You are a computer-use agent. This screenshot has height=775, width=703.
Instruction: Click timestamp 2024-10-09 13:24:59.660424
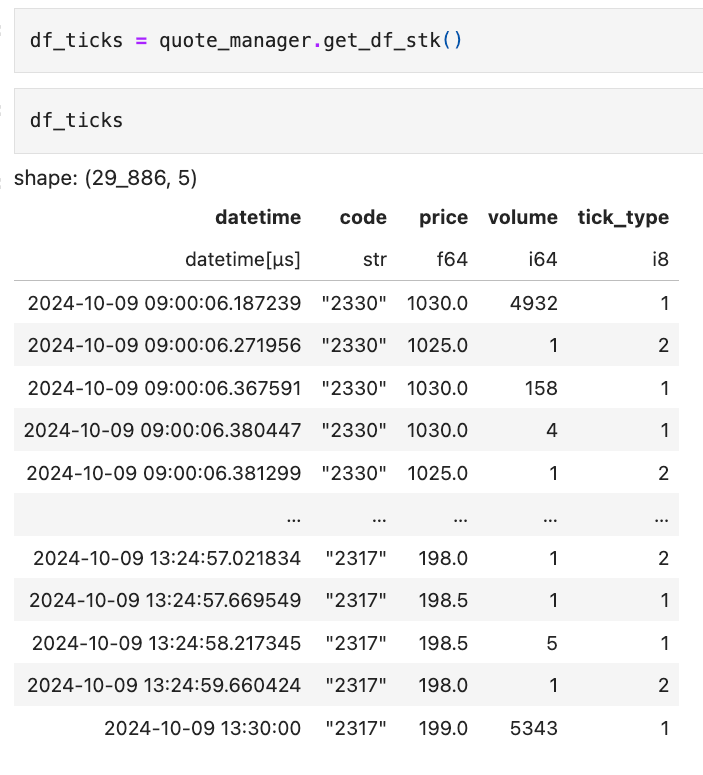tap(164, 685)
